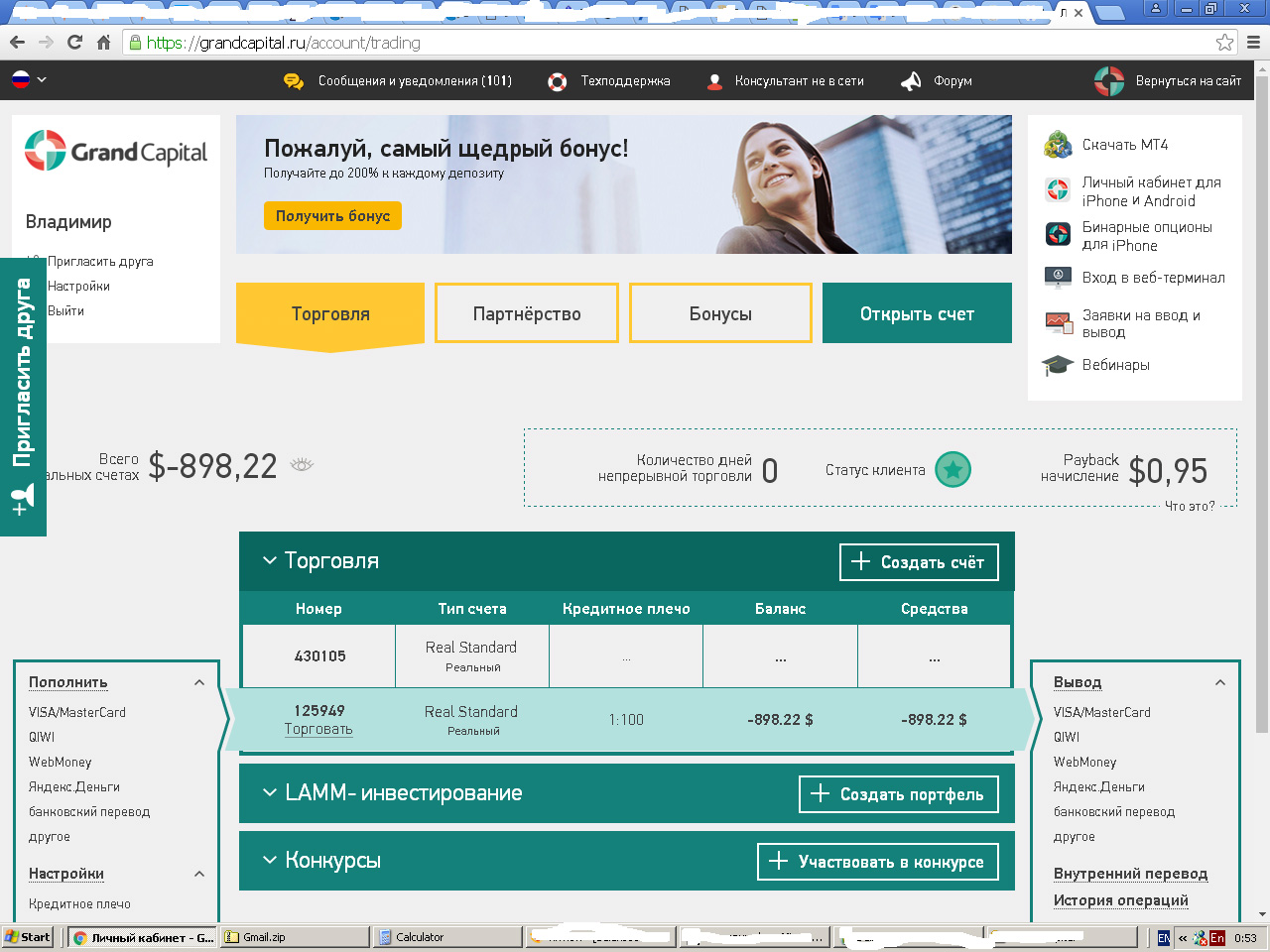The image size is (1270, 952).
Task: Click Пригласить друга link in profile
Action: tap(100, 262)
